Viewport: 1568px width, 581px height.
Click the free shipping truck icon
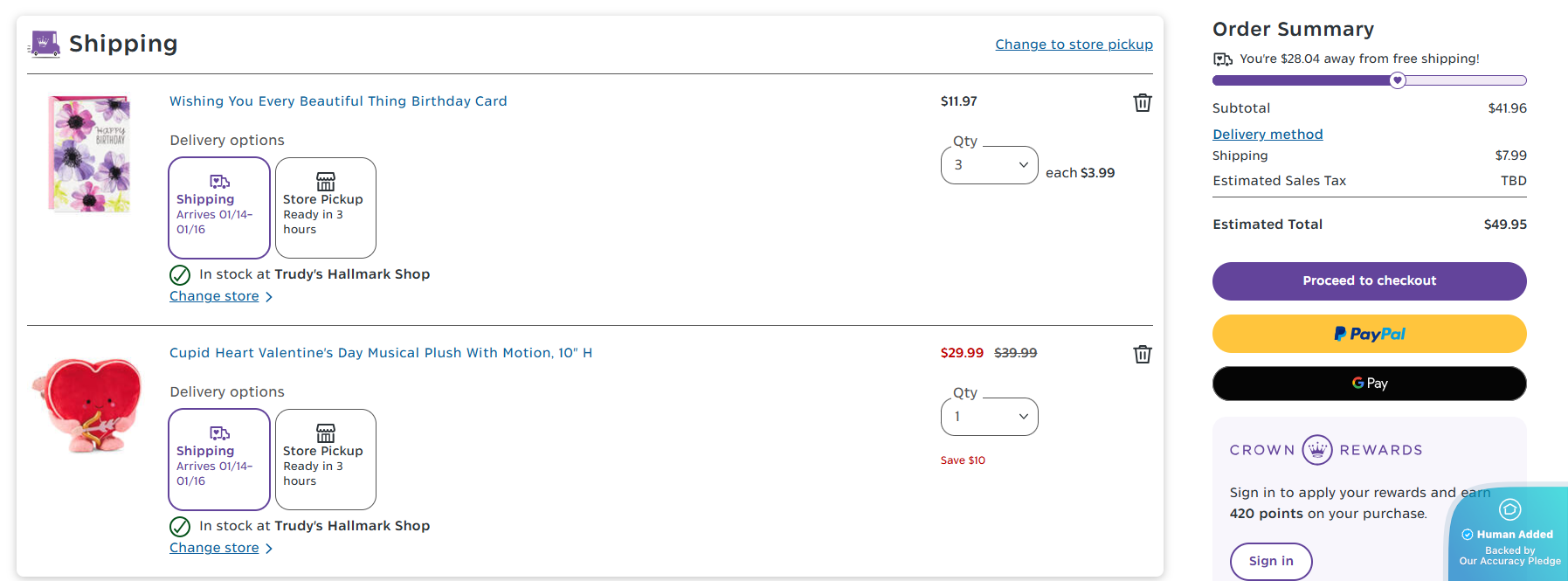pyautogui.click(x=1222, y=59)
